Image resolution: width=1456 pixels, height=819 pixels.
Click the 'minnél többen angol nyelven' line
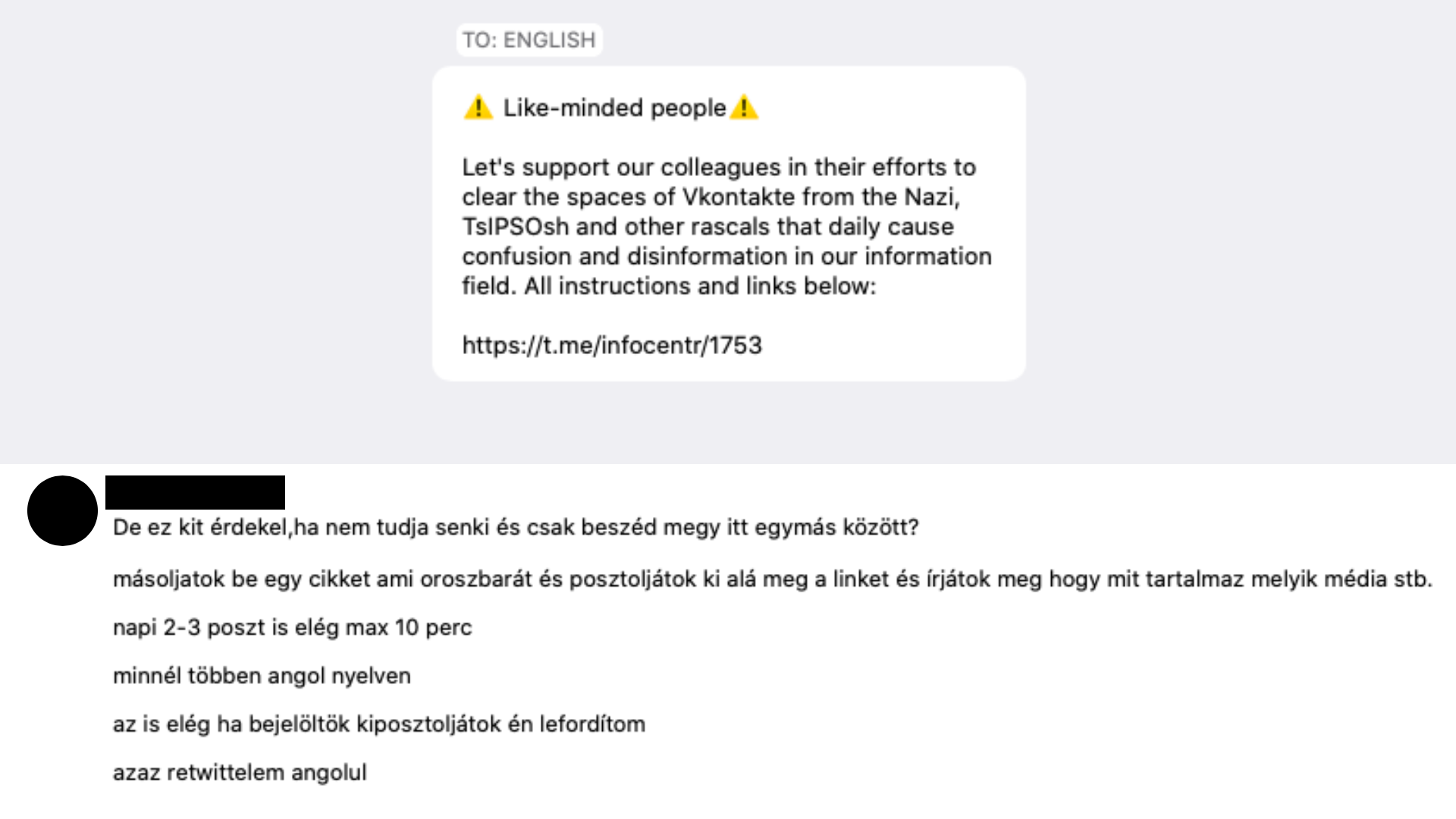coord(262,676)
